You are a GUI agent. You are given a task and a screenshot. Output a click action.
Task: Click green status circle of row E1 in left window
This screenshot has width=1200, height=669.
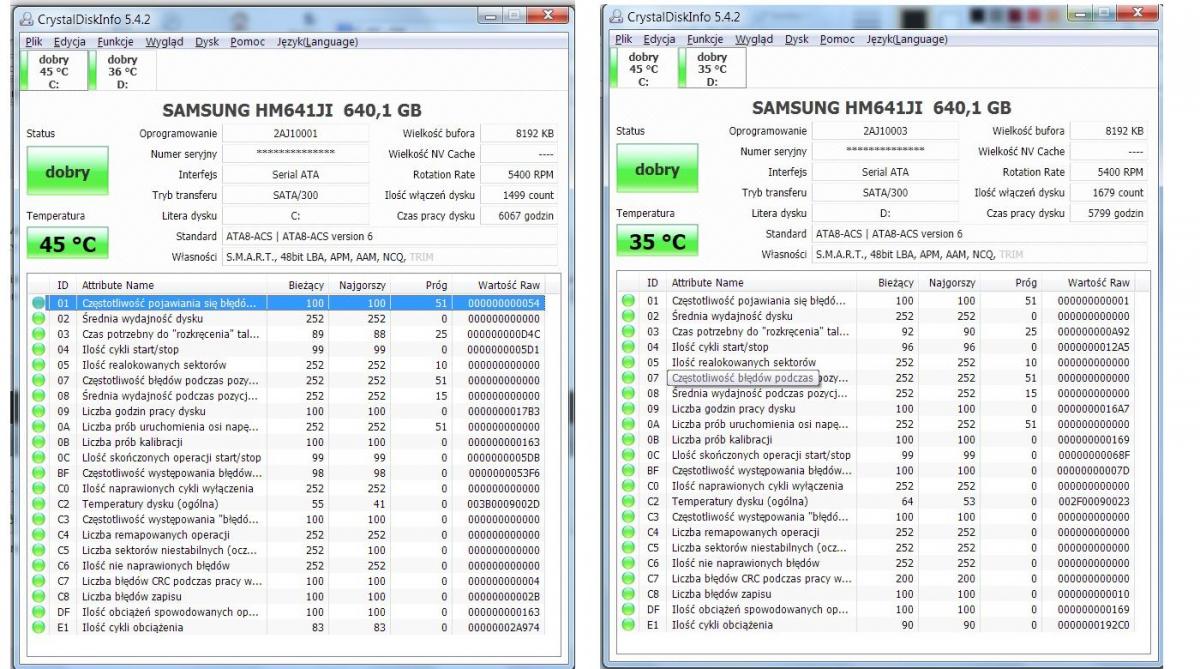coord(39,628)
